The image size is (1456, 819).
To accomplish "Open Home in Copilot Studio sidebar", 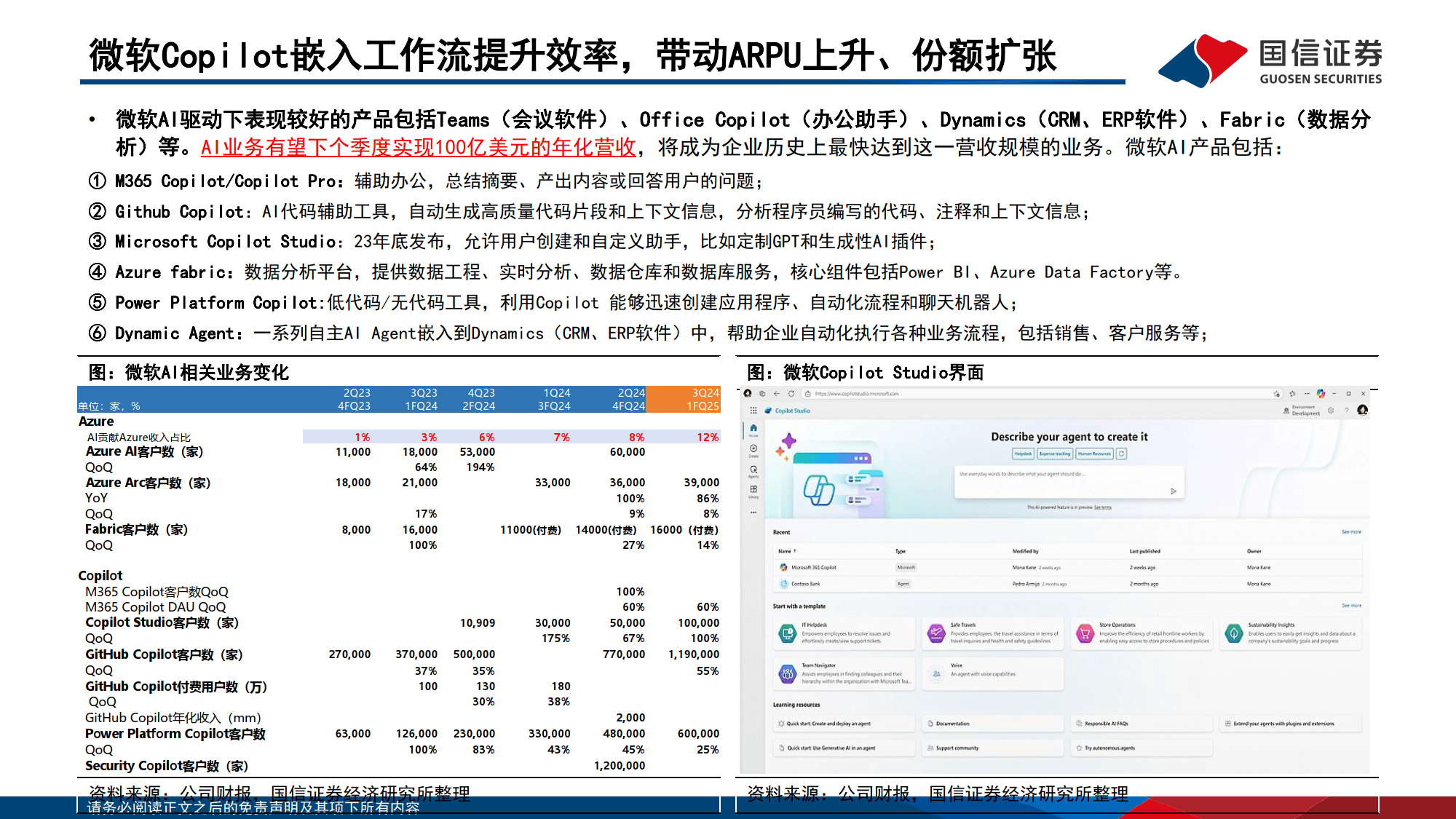I will coord(753,430).
